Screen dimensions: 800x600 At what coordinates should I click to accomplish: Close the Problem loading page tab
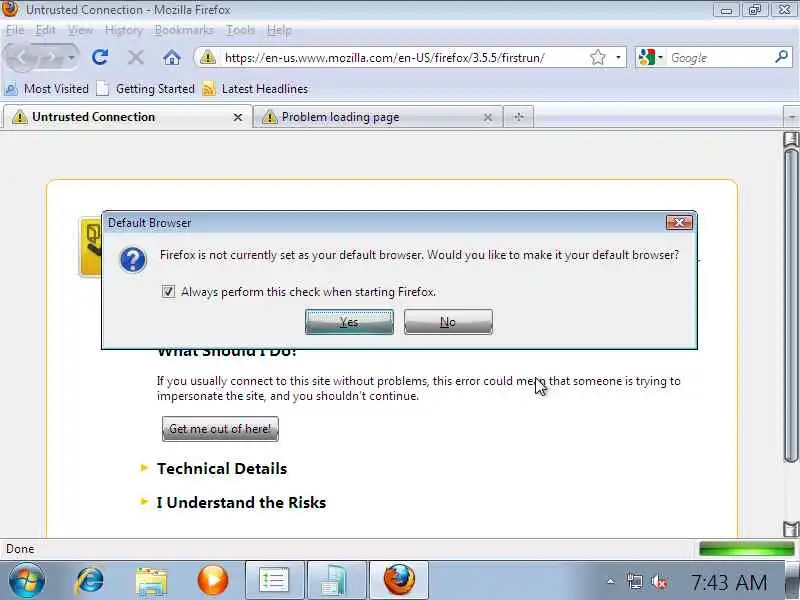(488, 117)
